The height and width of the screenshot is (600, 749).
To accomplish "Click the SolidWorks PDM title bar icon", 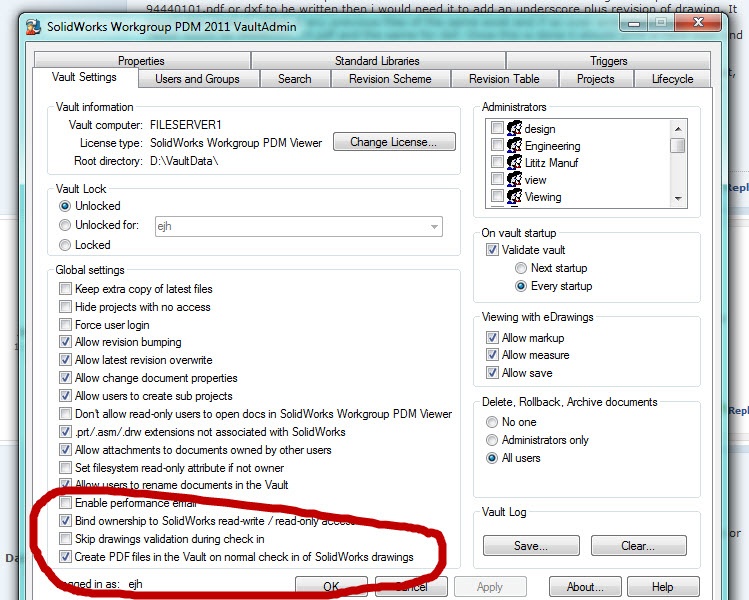I will pyautogui.click(x=33, y=27).
